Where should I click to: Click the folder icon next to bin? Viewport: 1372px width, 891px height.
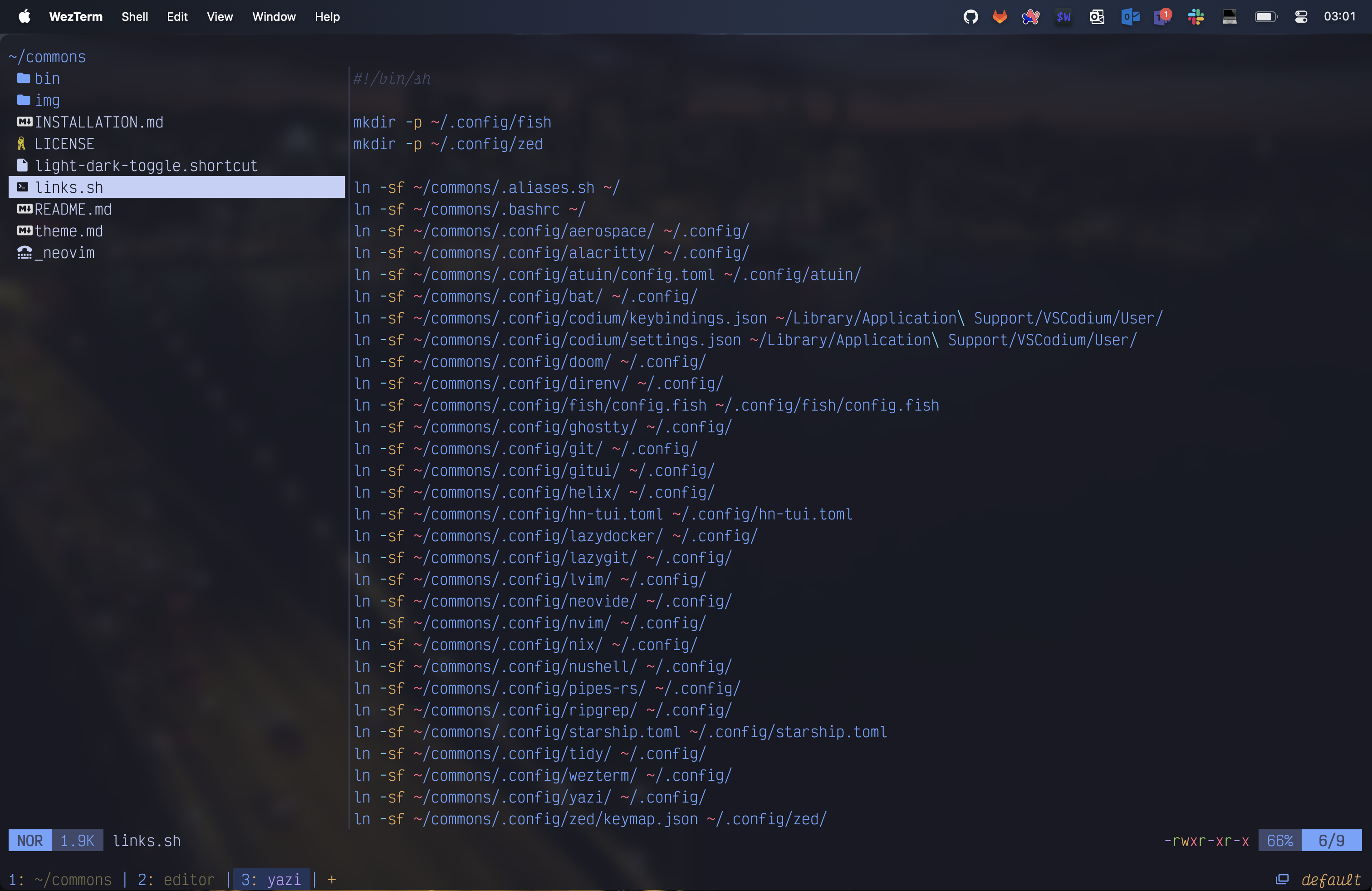(x=24, y=78)
